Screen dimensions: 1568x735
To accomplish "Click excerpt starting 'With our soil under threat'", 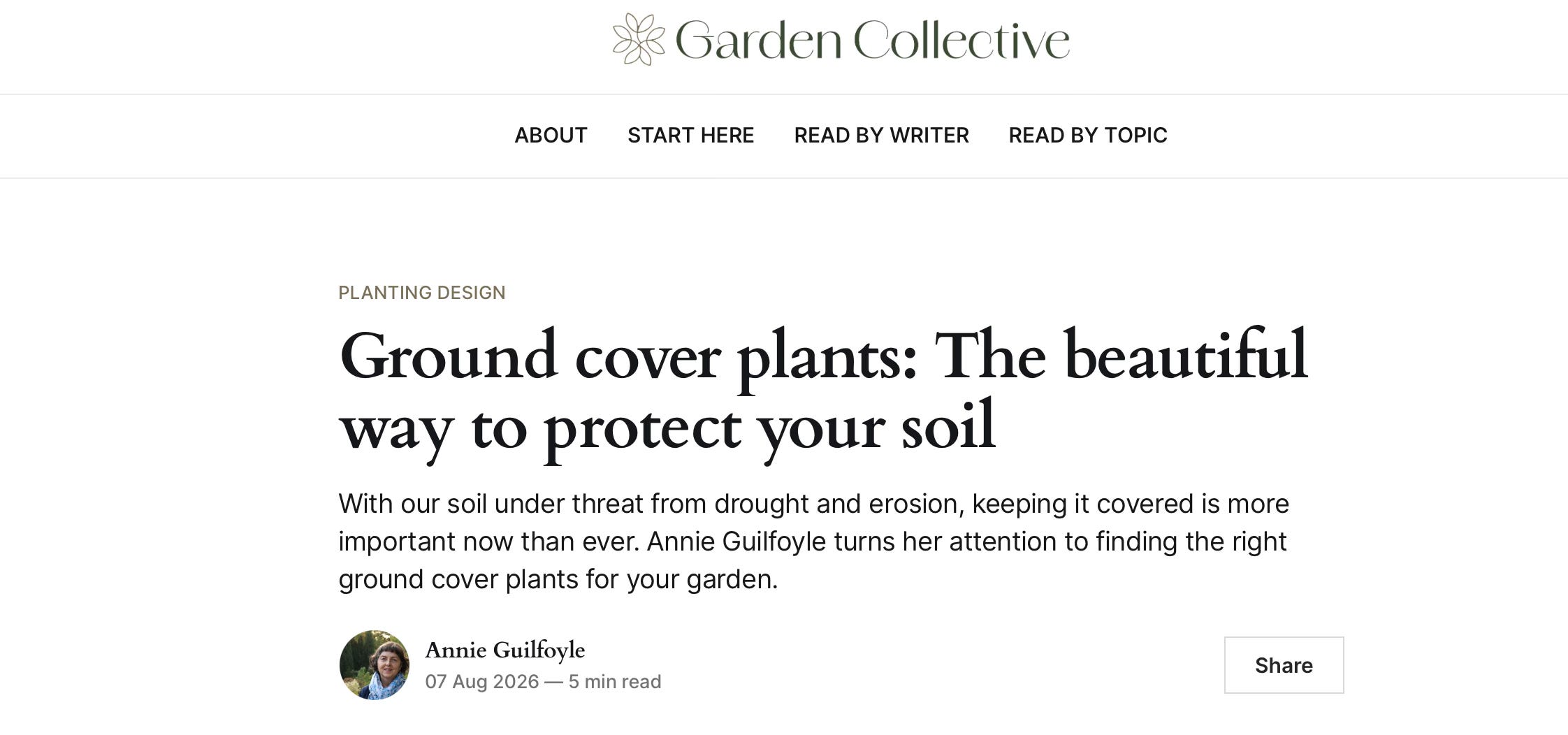I will [813, 541].
